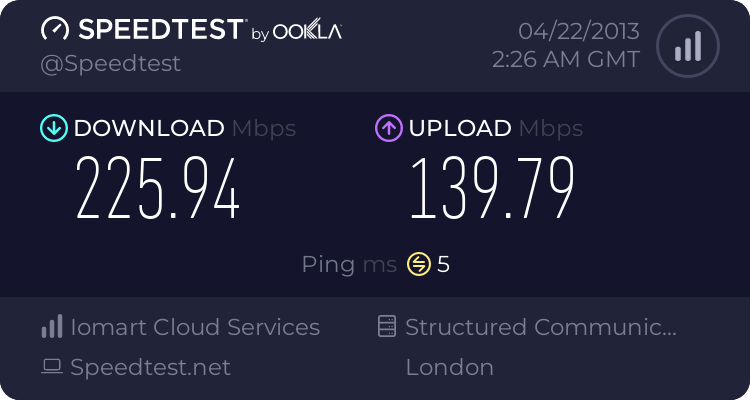750x400 pixels.
Task: Click the signal bars circle icon
Action: [x=686, y=45]
